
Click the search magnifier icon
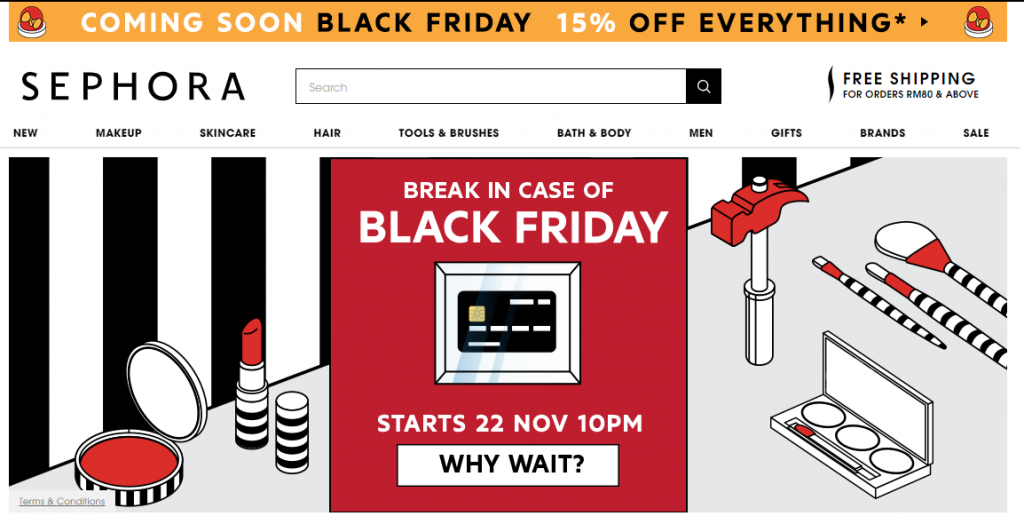tap(703, 87)
